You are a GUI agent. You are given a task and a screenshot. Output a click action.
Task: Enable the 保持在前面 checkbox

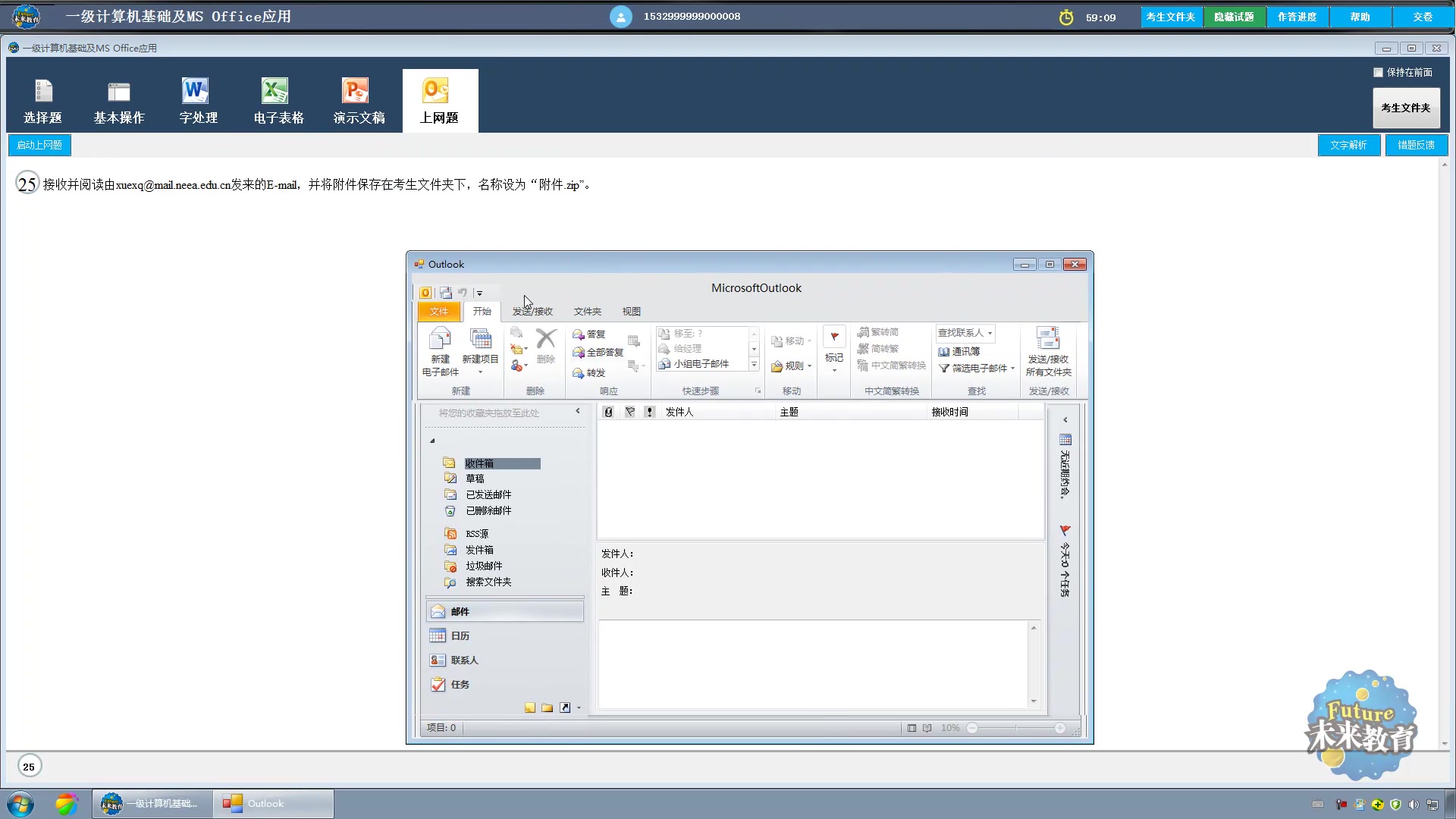point(1378,73)
